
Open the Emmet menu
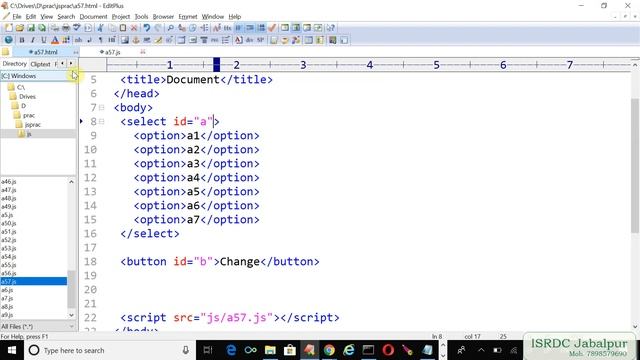click(x=188, y=17)
